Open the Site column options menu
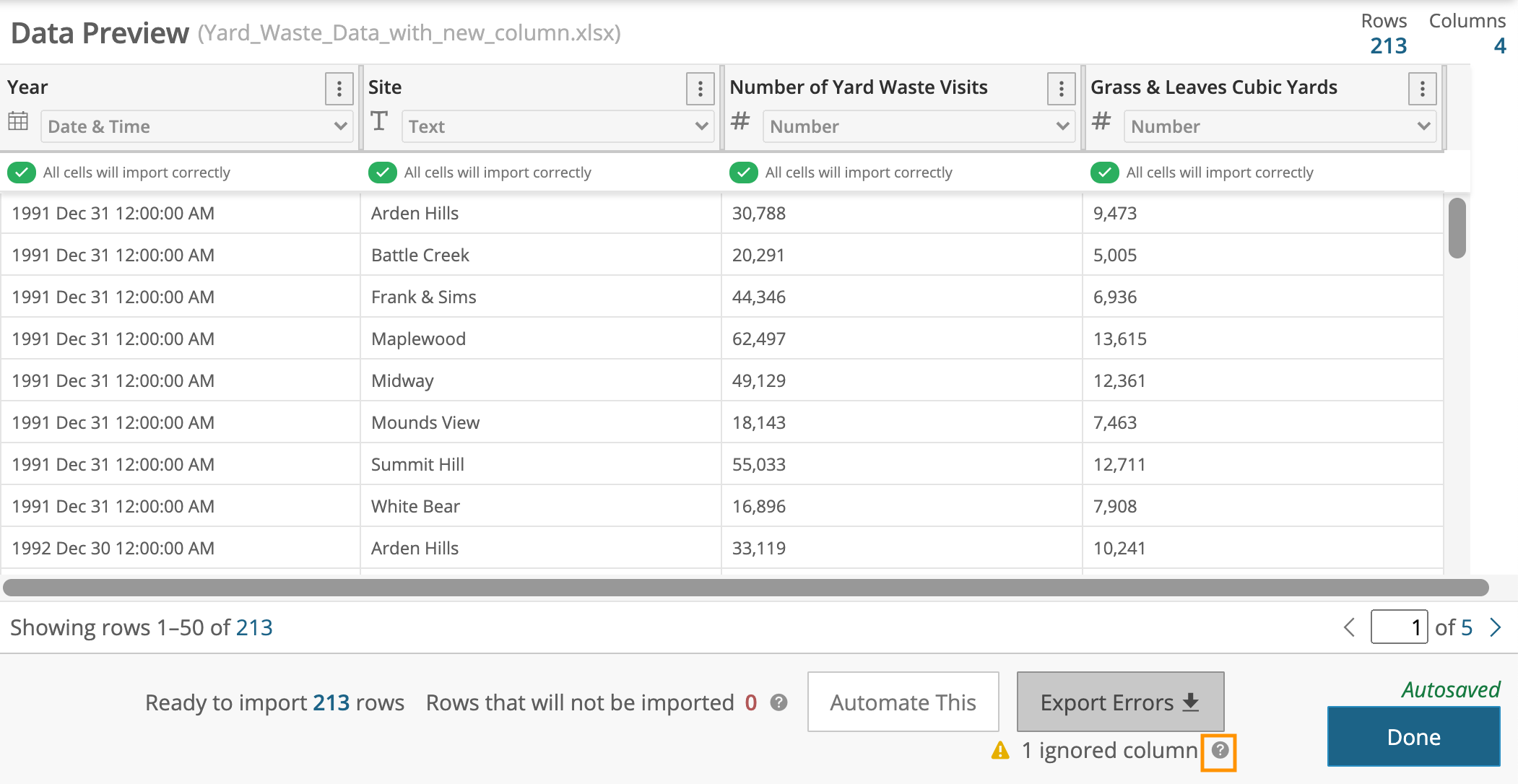The image size is (1518, 784). (x=699, y=88)
